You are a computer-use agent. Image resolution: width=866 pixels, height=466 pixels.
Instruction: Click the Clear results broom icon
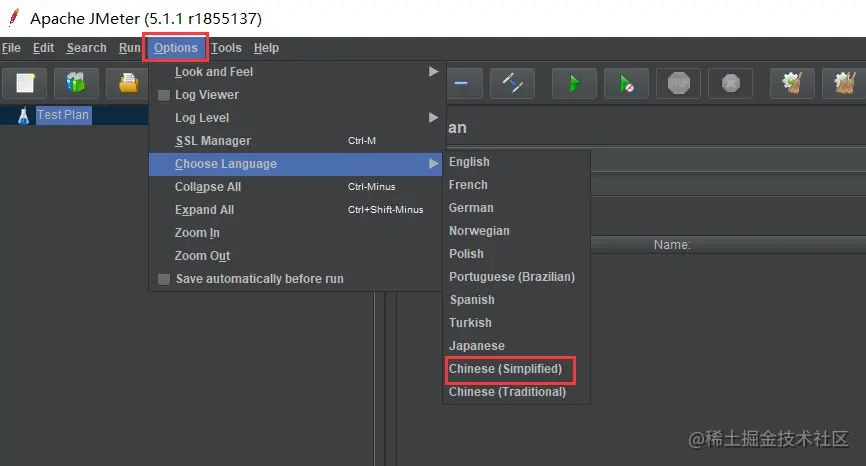(x=793, y=83)
